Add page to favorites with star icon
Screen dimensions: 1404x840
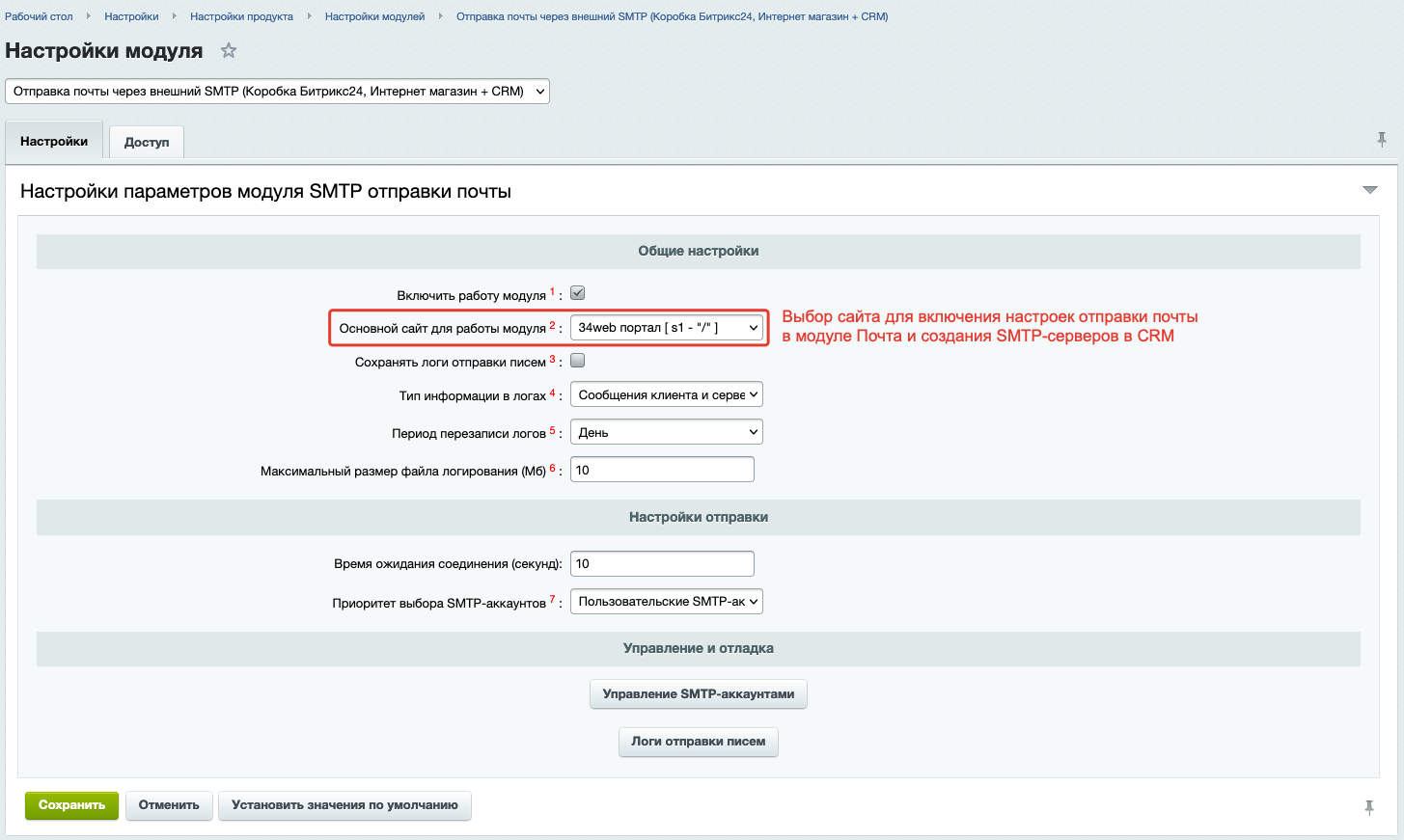click(229, 50)
